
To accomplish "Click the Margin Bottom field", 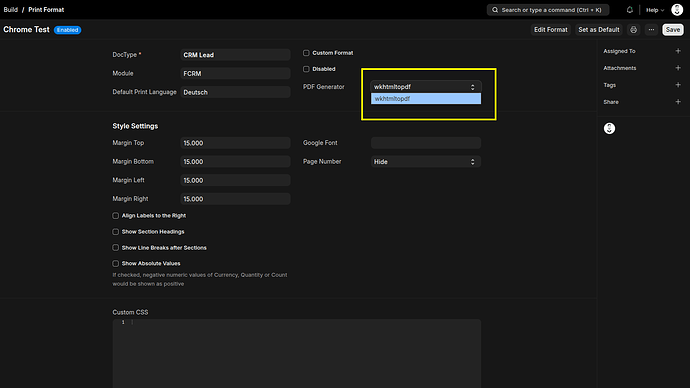I will coord(235,161).
